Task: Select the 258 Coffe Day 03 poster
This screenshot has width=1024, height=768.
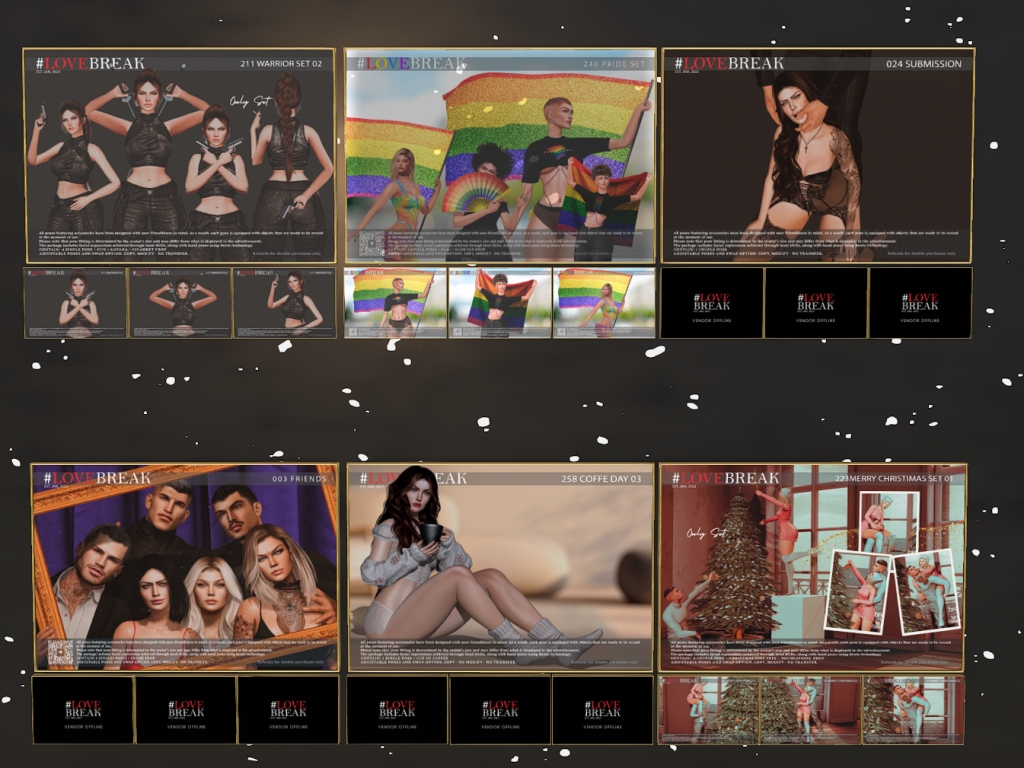Action: [500, 567]
